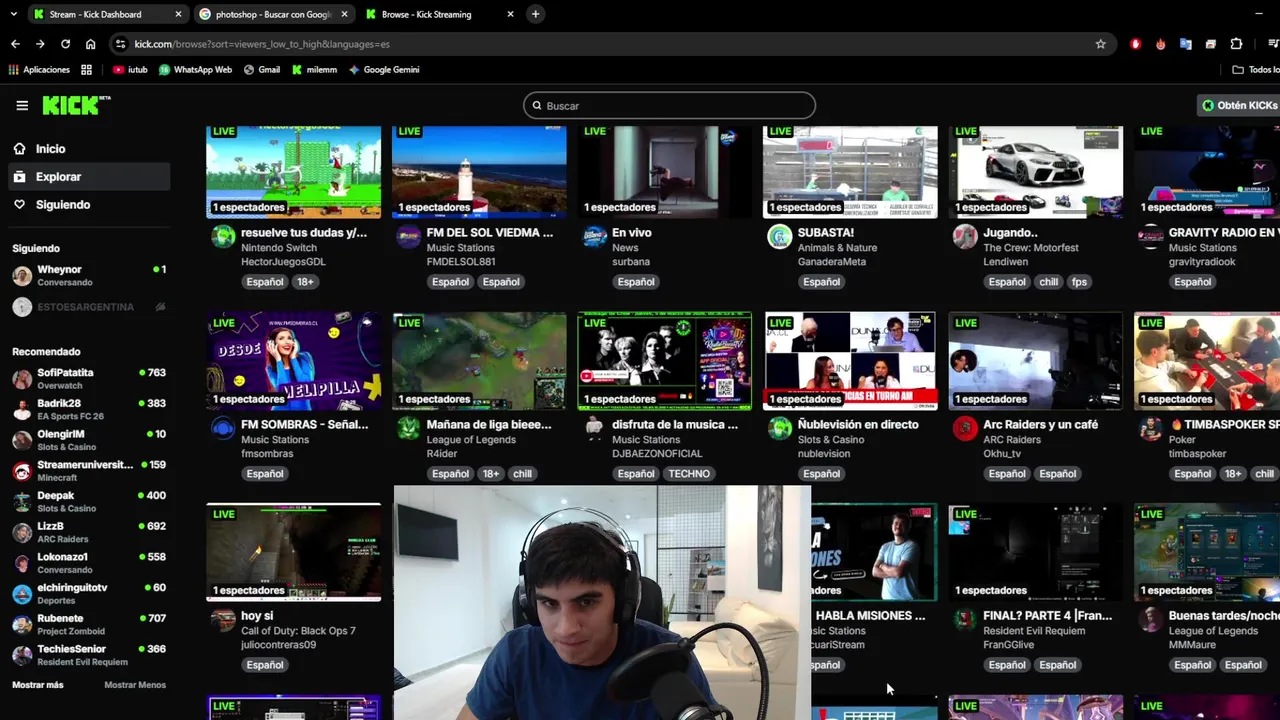Switch to the photoshop Google search tab

click(272, 14)
